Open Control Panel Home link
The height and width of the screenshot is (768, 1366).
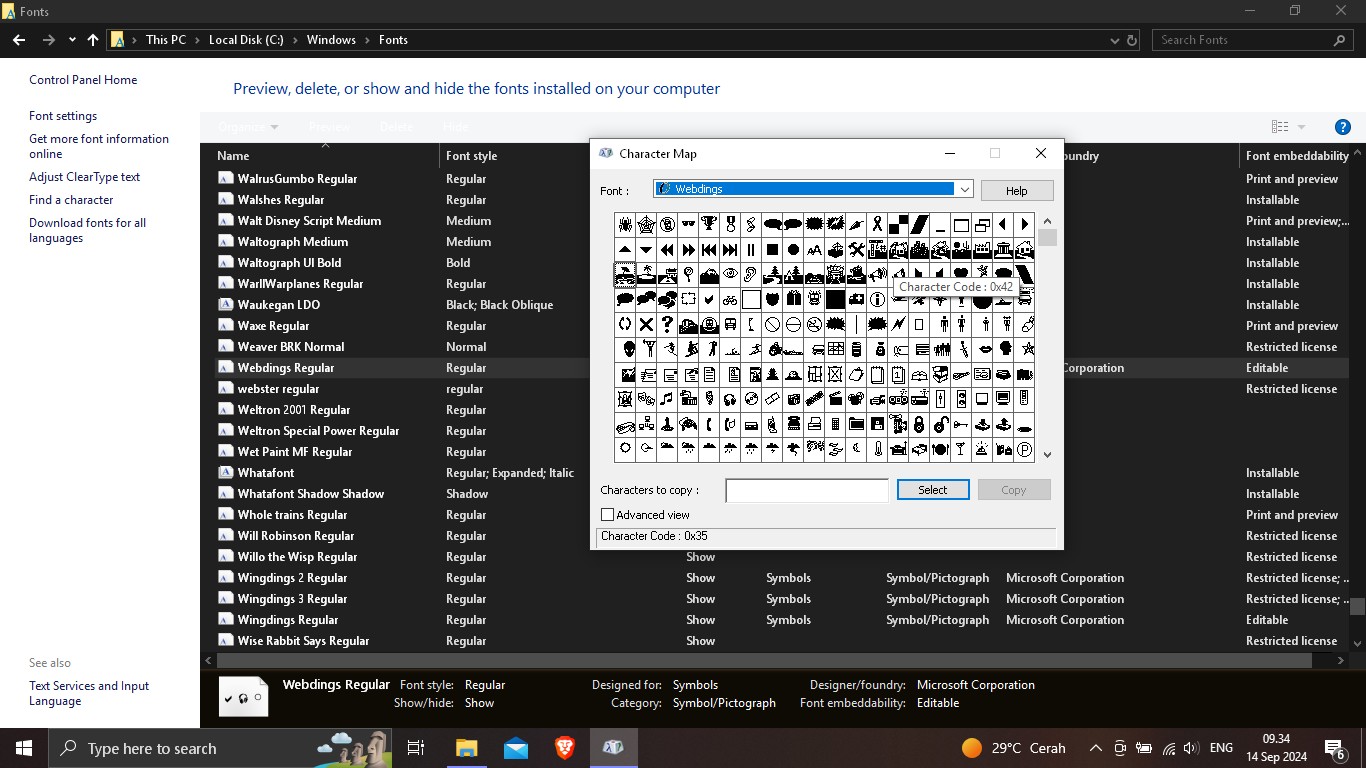pos(83,80)
